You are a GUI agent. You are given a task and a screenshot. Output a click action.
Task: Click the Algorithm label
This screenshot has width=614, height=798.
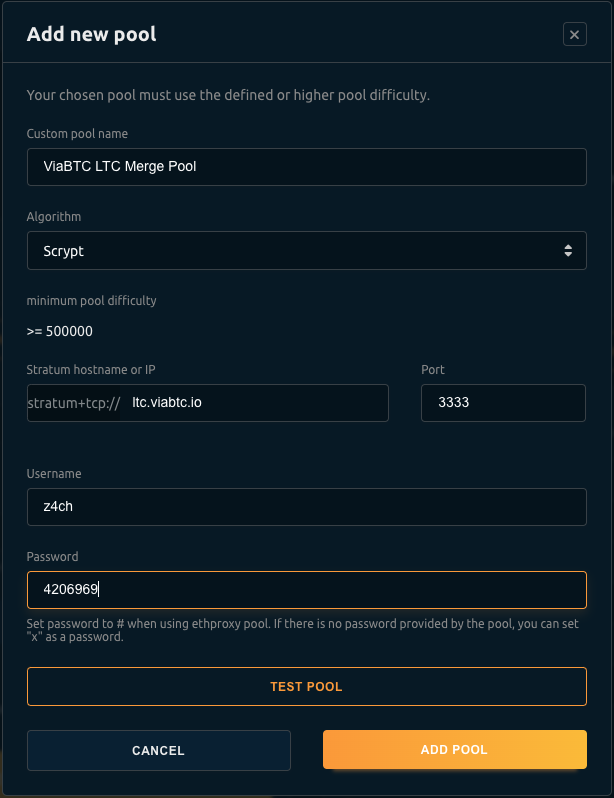click(x=54, y=217)
